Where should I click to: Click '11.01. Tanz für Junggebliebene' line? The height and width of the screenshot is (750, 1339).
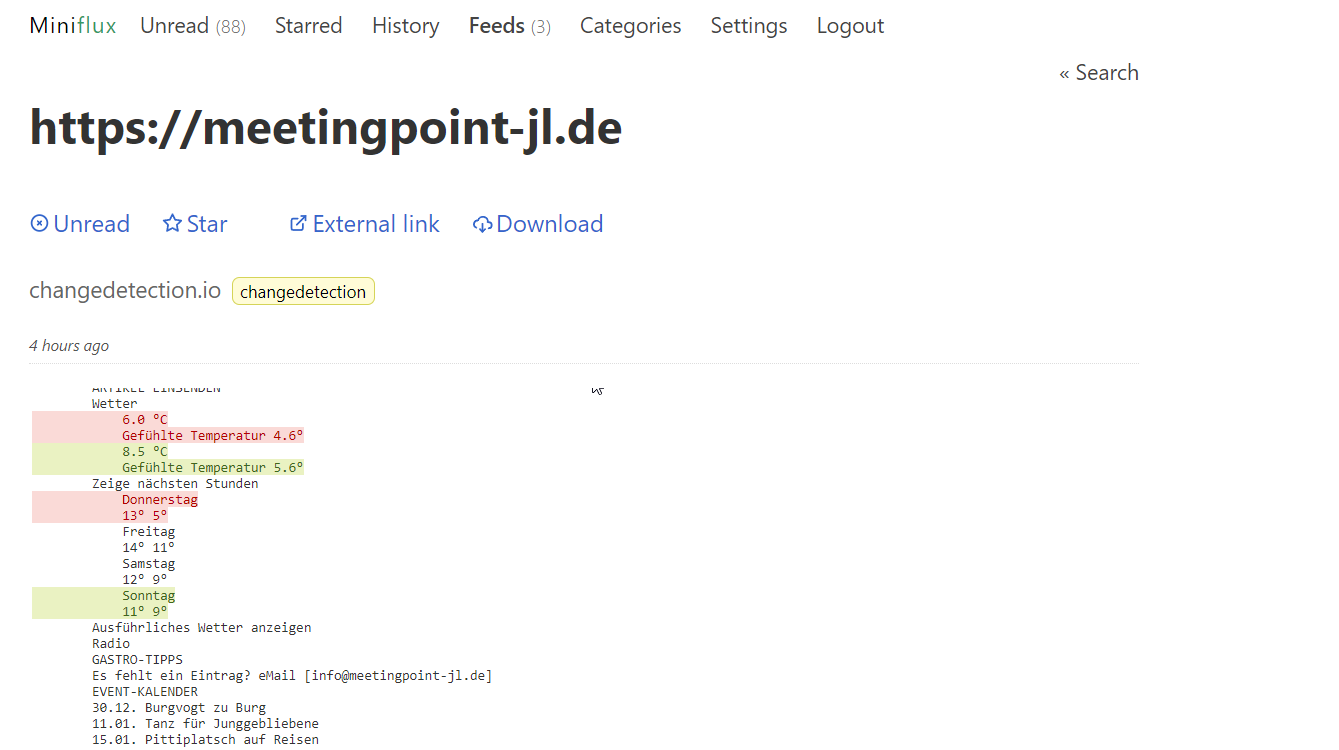[x=206, y=724]
